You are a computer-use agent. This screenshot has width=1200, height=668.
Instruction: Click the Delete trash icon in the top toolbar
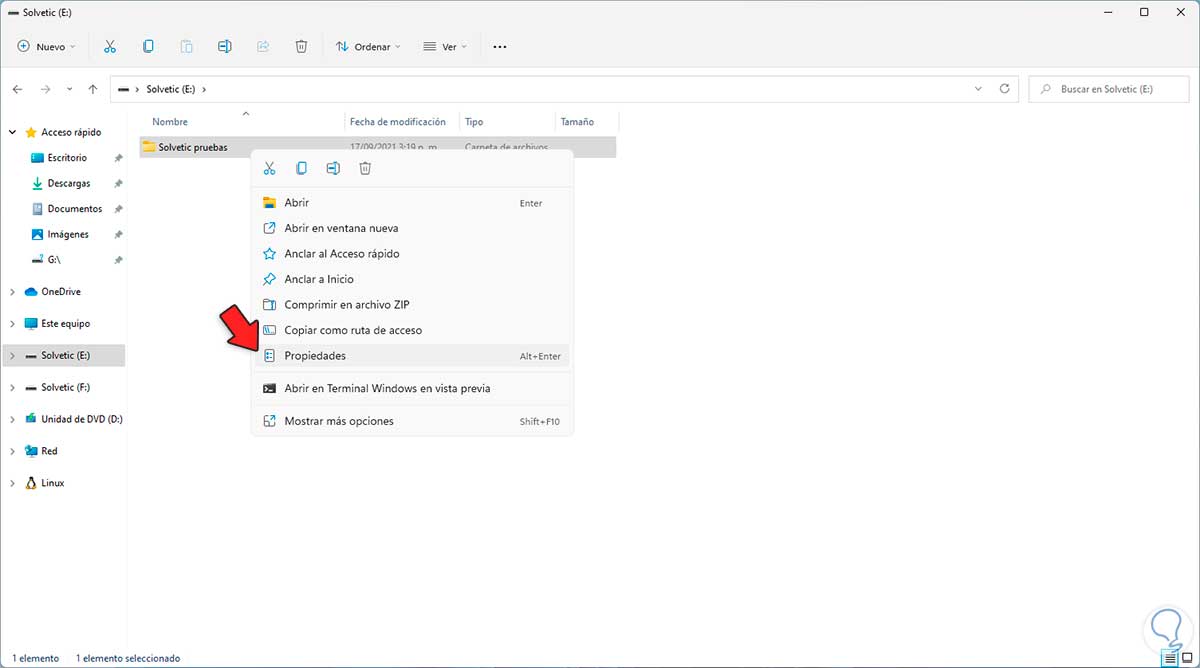pyautogui.click(x=301, y=46)
